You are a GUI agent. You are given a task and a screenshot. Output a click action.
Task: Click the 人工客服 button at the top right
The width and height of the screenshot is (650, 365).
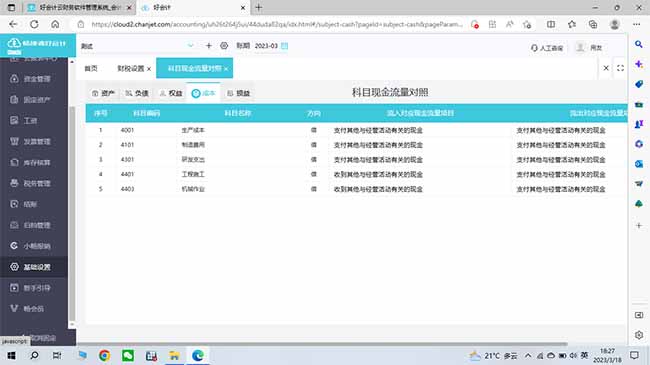tap(547, 48)
